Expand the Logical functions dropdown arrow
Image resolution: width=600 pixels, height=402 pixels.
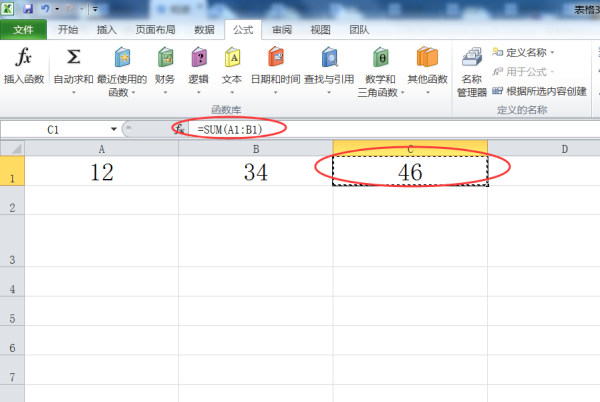[199, 93]
